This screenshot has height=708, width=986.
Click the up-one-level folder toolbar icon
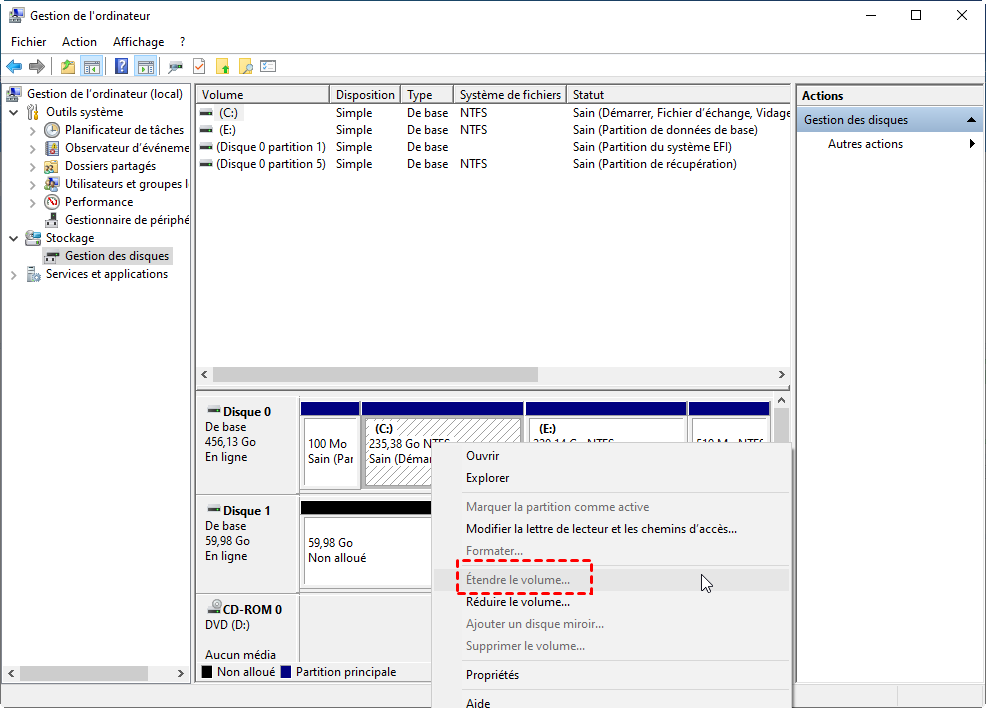(x=67, y=67)
